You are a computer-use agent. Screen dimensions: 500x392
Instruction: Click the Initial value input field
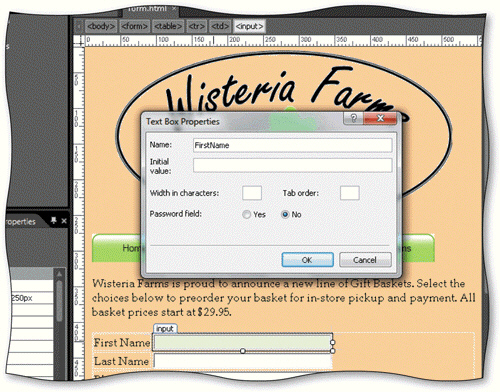coord(293,165)
